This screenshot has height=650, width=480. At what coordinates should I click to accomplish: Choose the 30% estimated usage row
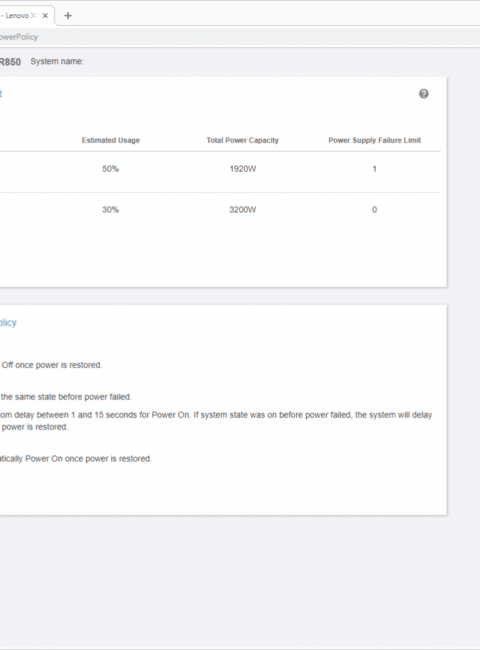click(220, 209)
